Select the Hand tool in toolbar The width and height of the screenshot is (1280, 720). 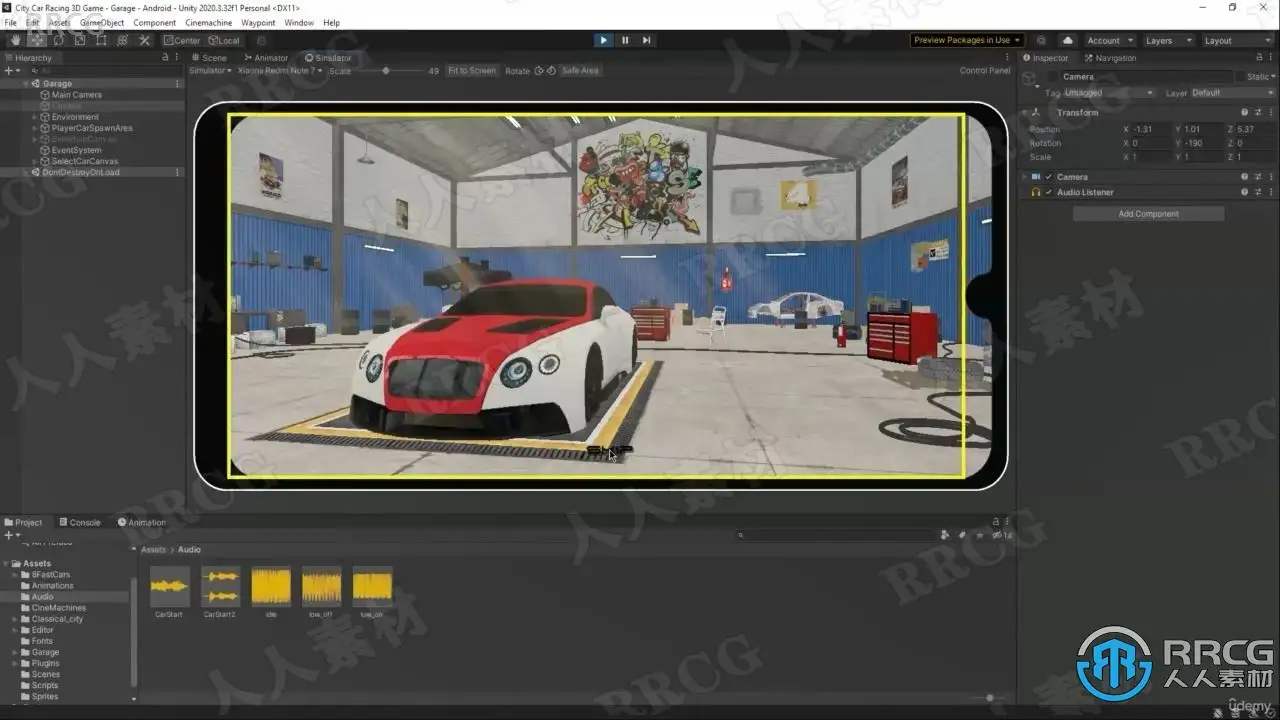coord(15,40)
